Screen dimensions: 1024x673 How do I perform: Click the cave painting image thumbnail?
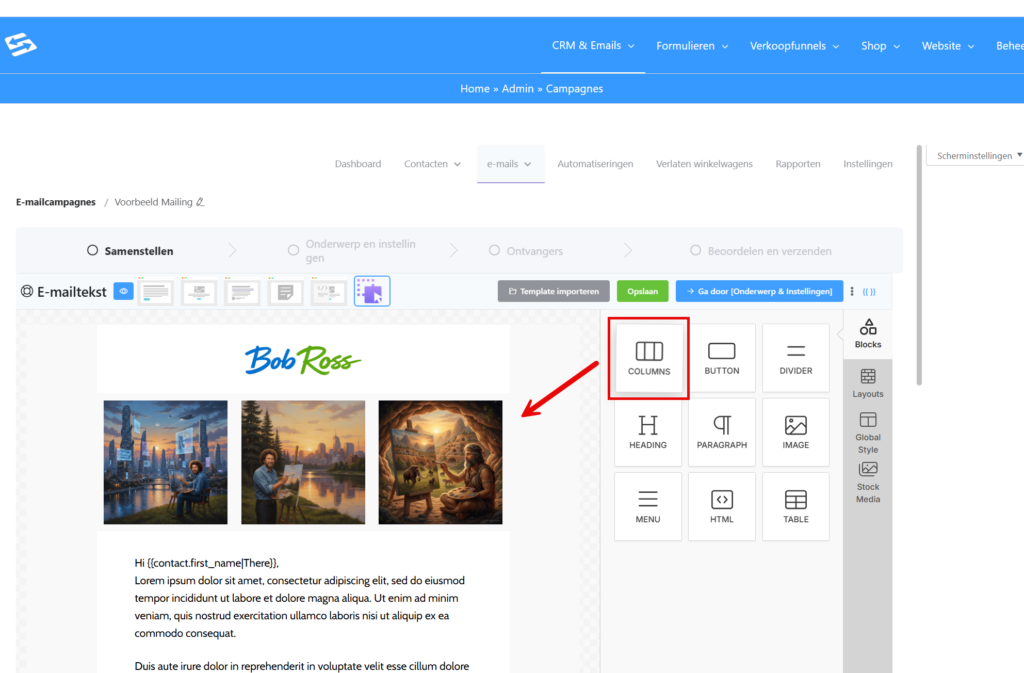coord(440,462)
